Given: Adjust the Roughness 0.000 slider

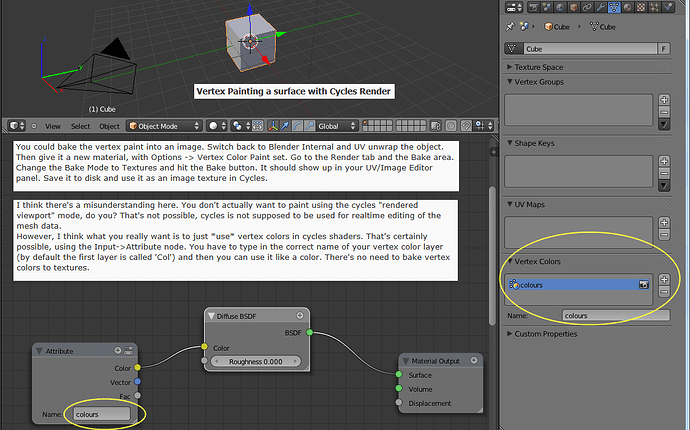Looking at the screenshot, I should point(256,361).
